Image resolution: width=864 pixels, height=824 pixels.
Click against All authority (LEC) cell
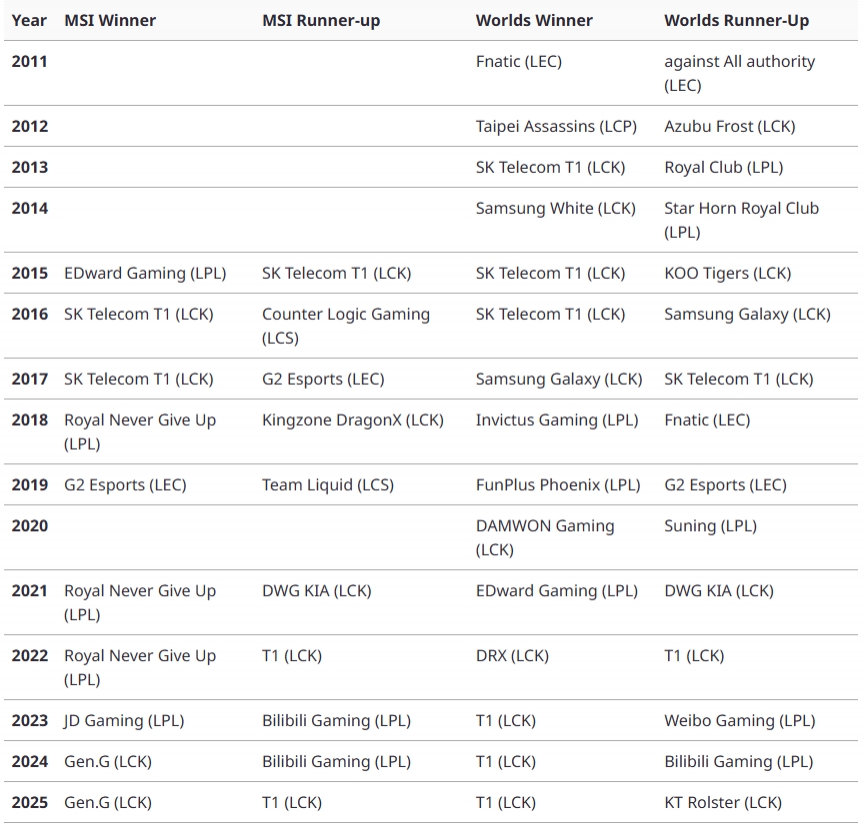(x=739, y=73)
